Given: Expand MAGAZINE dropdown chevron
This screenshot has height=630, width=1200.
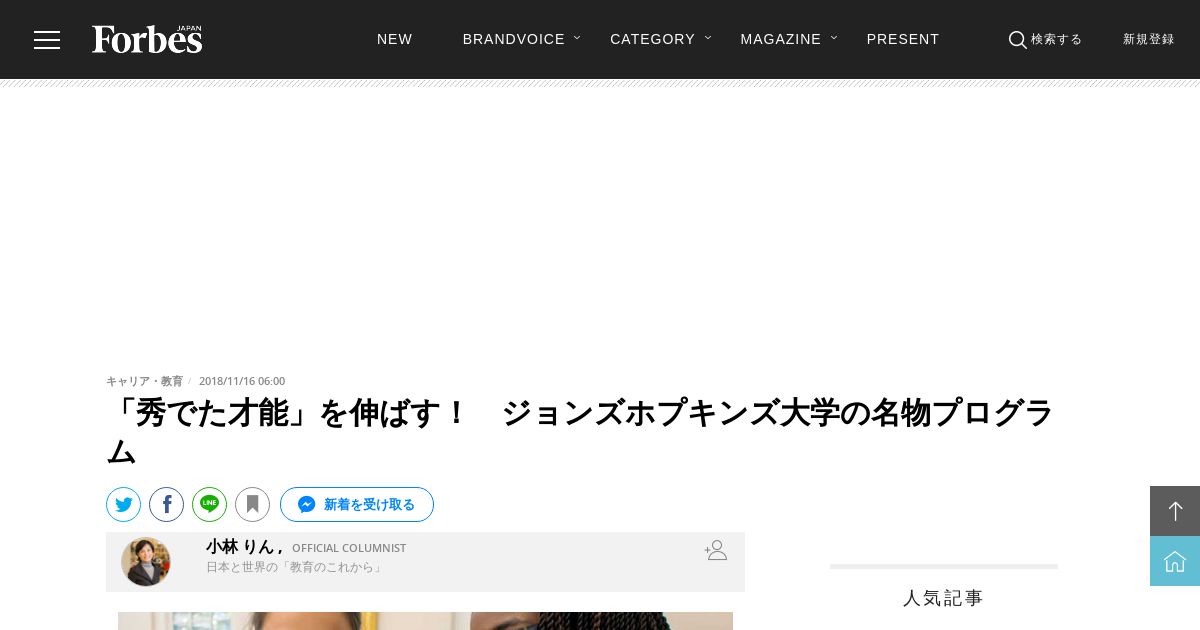Looking at the screenshot, I should coord(834,38).
